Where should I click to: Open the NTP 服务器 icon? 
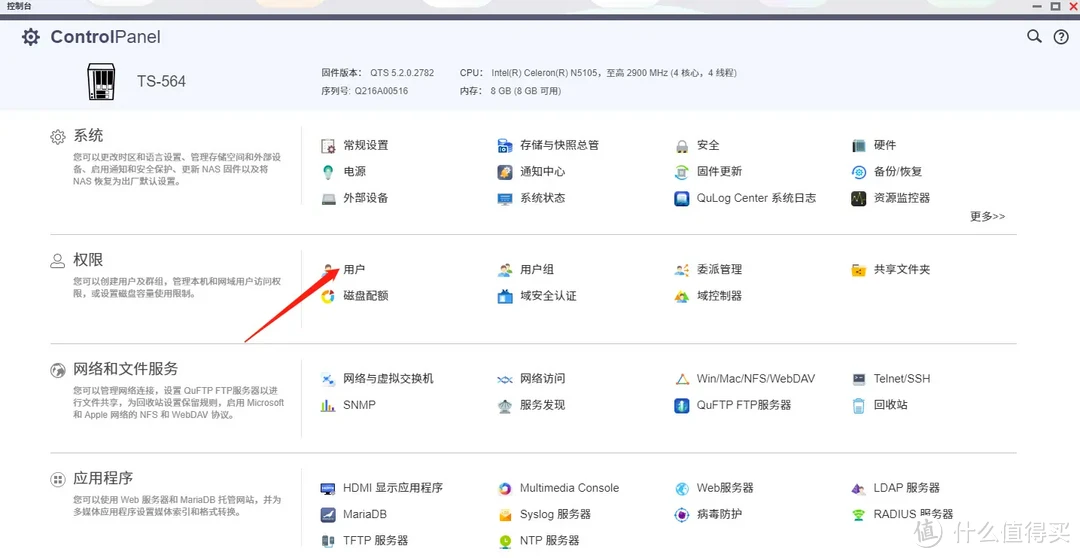(505, 541)
